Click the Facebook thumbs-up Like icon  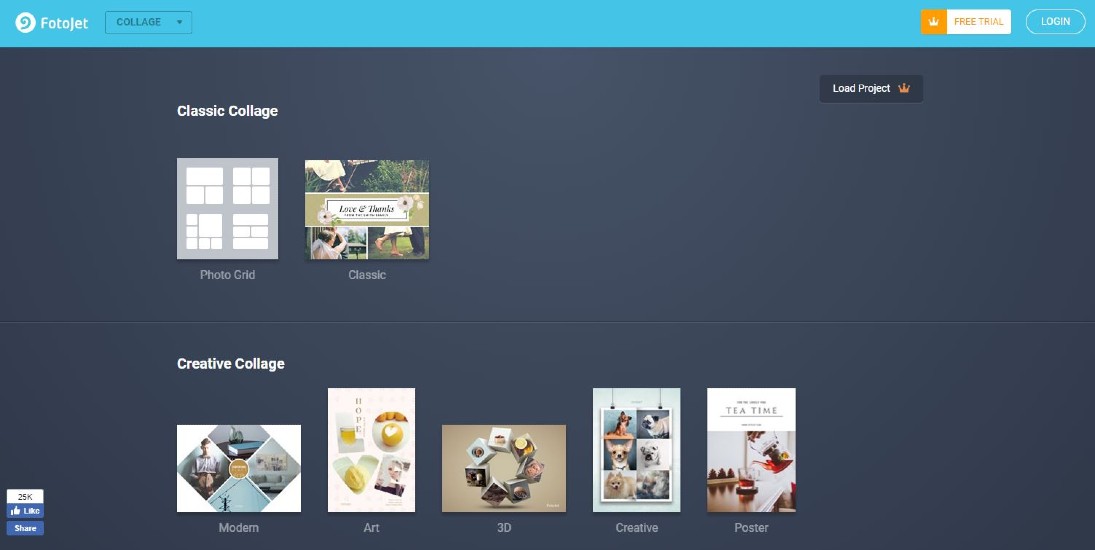(15, 511)
